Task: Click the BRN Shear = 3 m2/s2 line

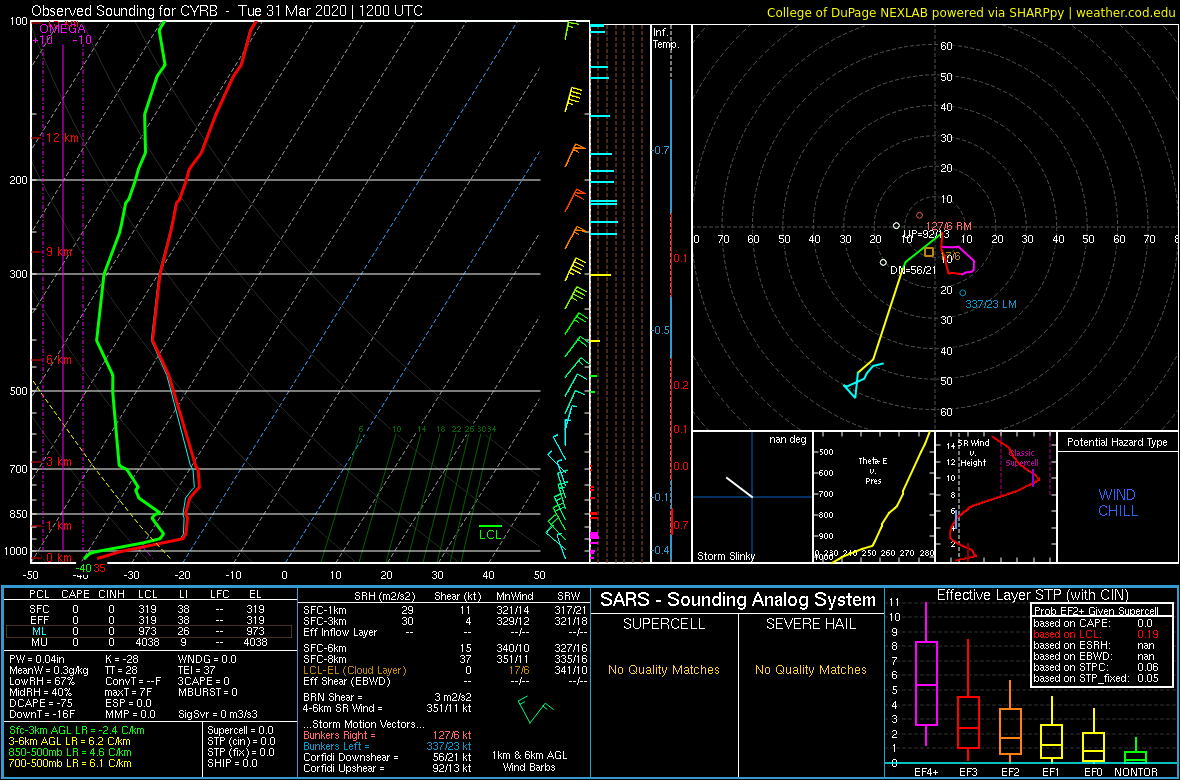Action: point(388,697)
